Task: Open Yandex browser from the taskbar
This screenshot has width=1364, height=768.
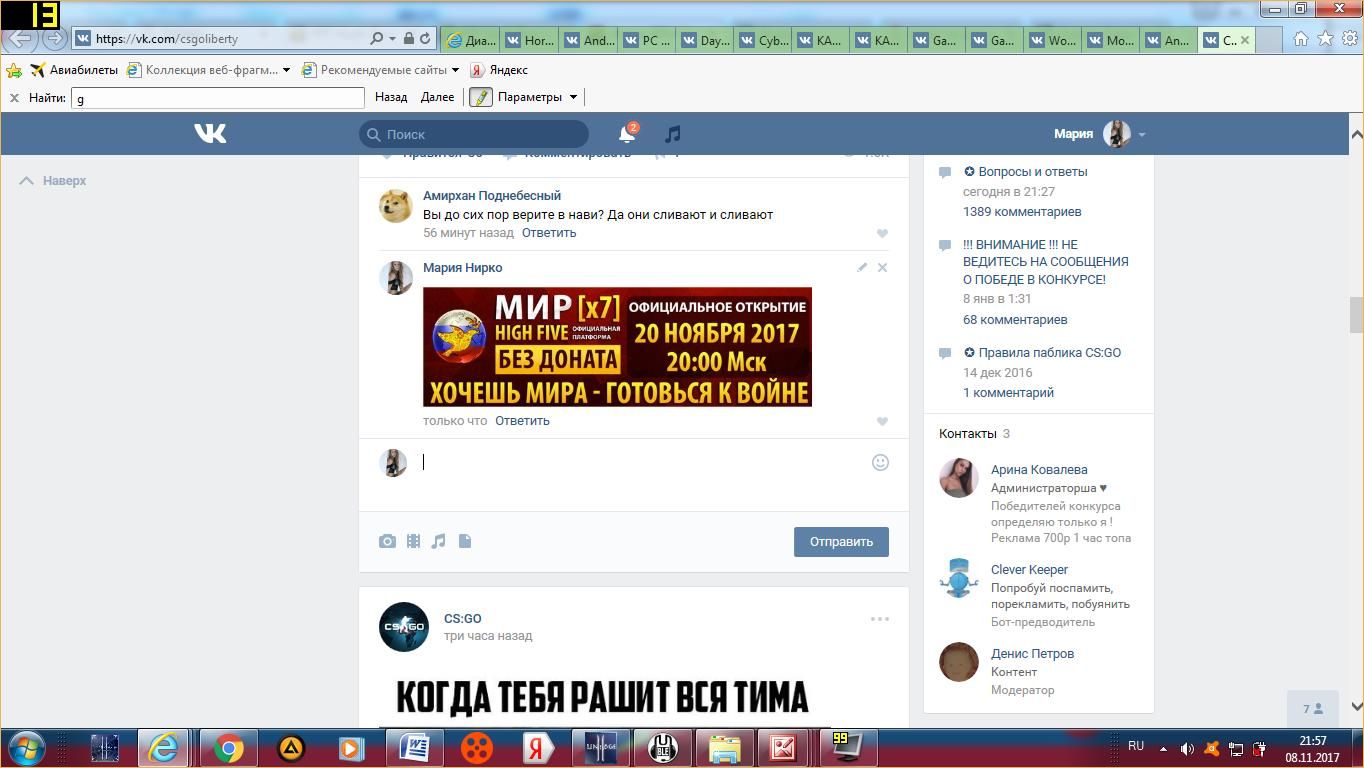Action: [537, 748]
